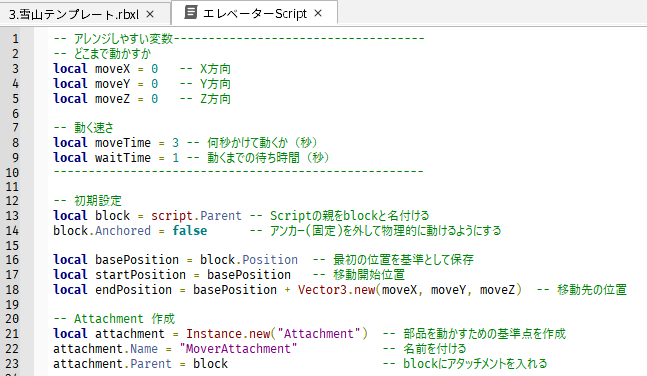Click the comment 名前を付ける on line 22
This screenshot has height=376, width=647.
click(434, 349)
